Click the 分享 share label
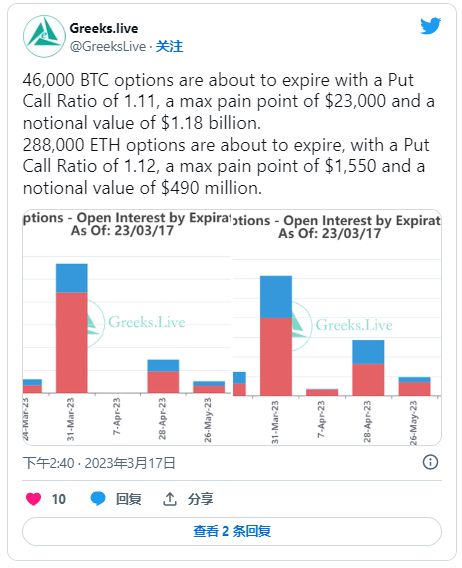The image size is (462, 568). pos(200,499)
